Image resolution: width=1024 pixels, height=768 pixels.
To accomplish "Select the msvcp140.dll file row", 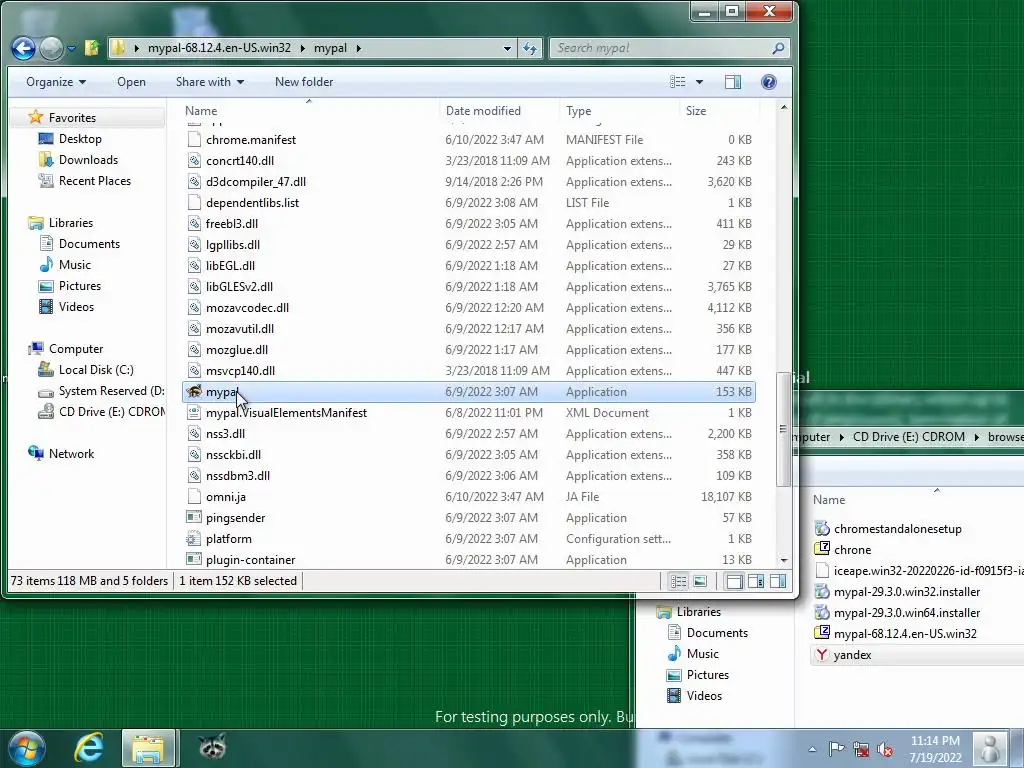I will [468, 370].
